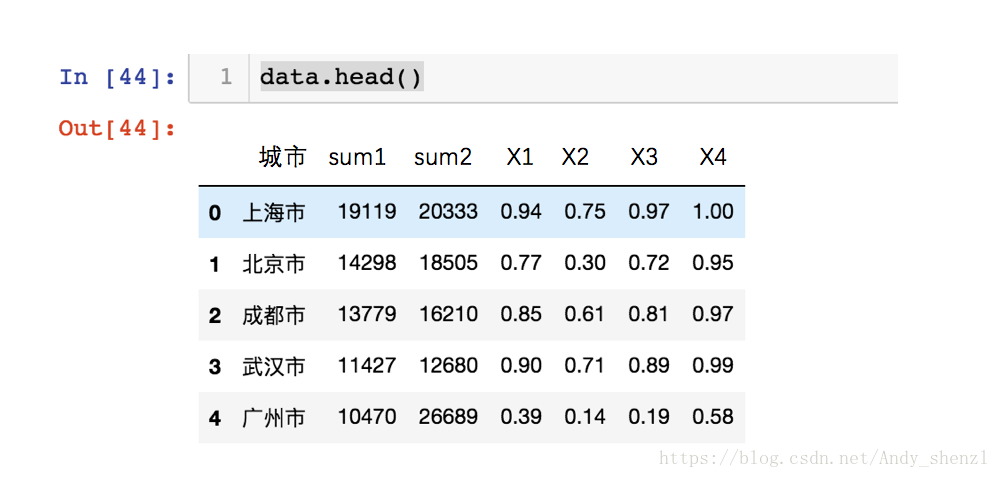The width and height of the screenshot is (1000, 478).
Task: Select the 武汉市 cell
Action: coord(274,366)
